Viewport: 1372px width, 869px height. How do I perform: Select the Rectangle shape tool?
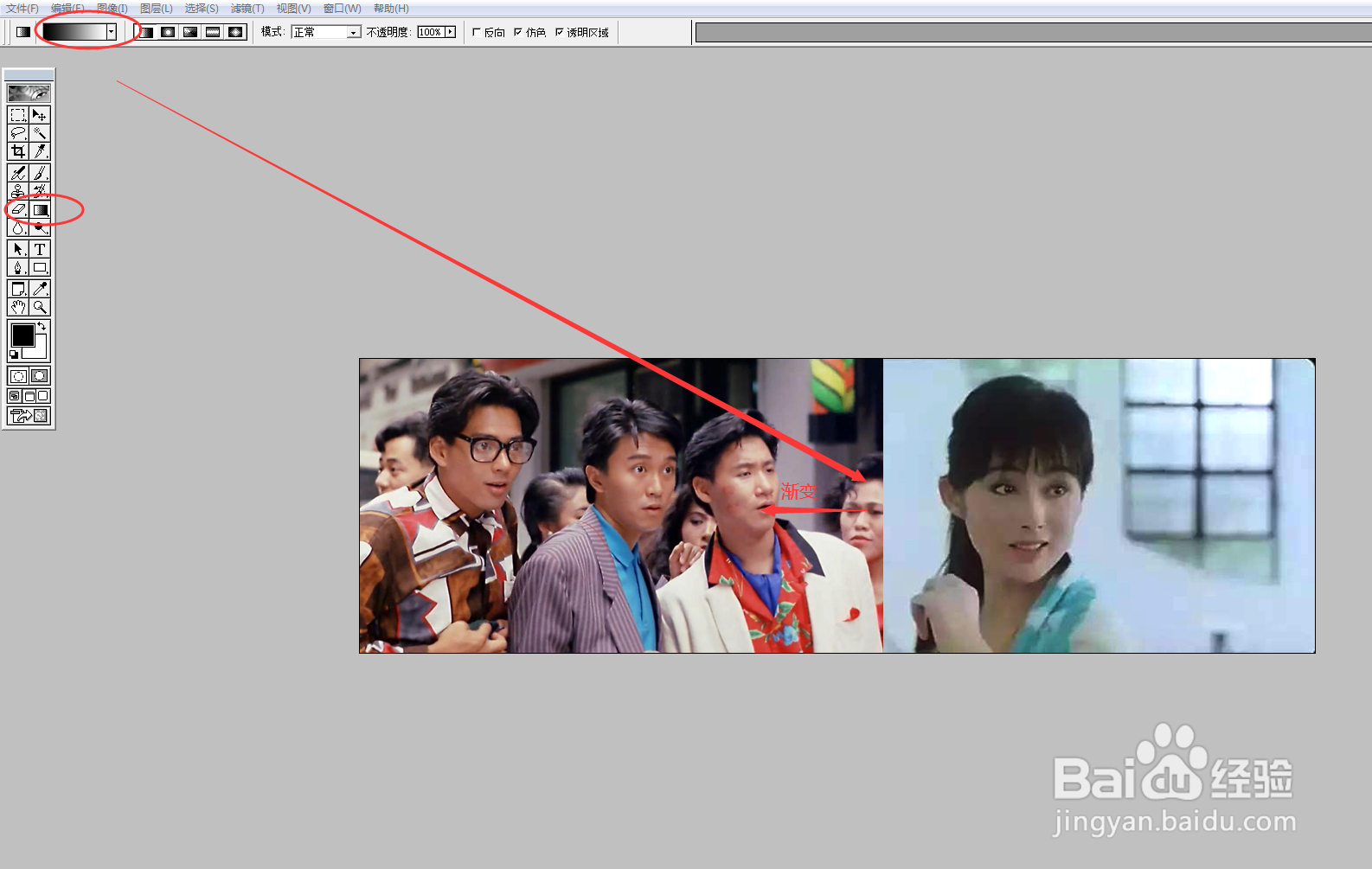pyautogui.click(x=40, y=267)
